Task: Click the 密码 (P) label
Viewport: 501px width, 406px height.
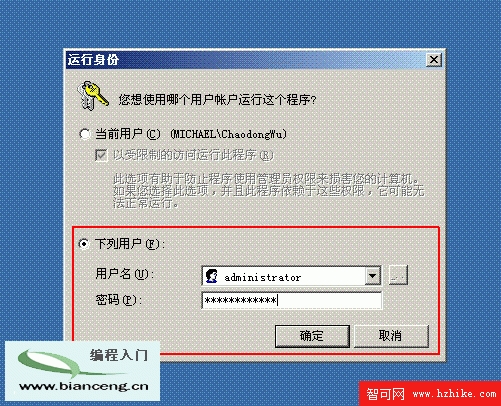Action: tap(119, 300)
